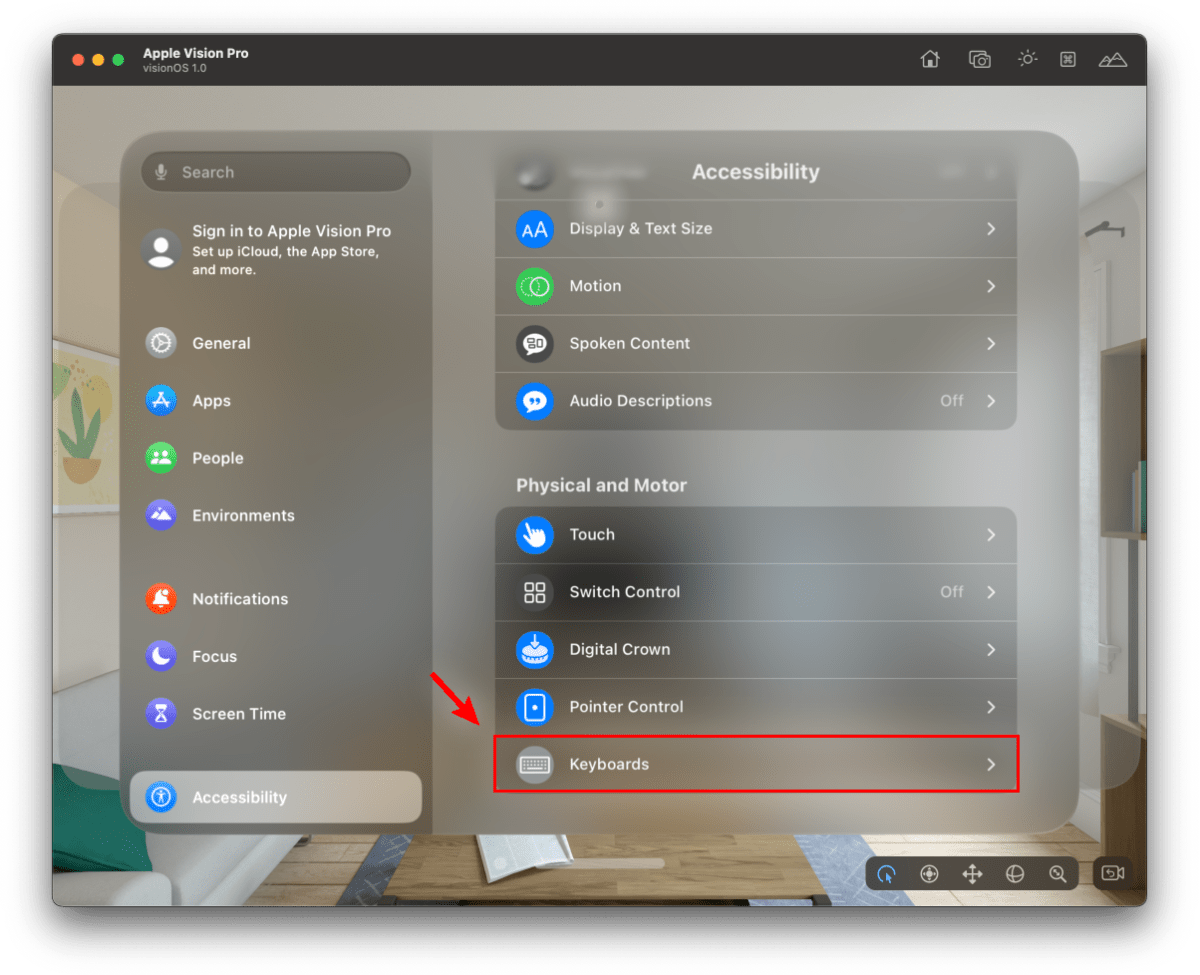Select the Accessibility sidebar item

coord(276,797)
